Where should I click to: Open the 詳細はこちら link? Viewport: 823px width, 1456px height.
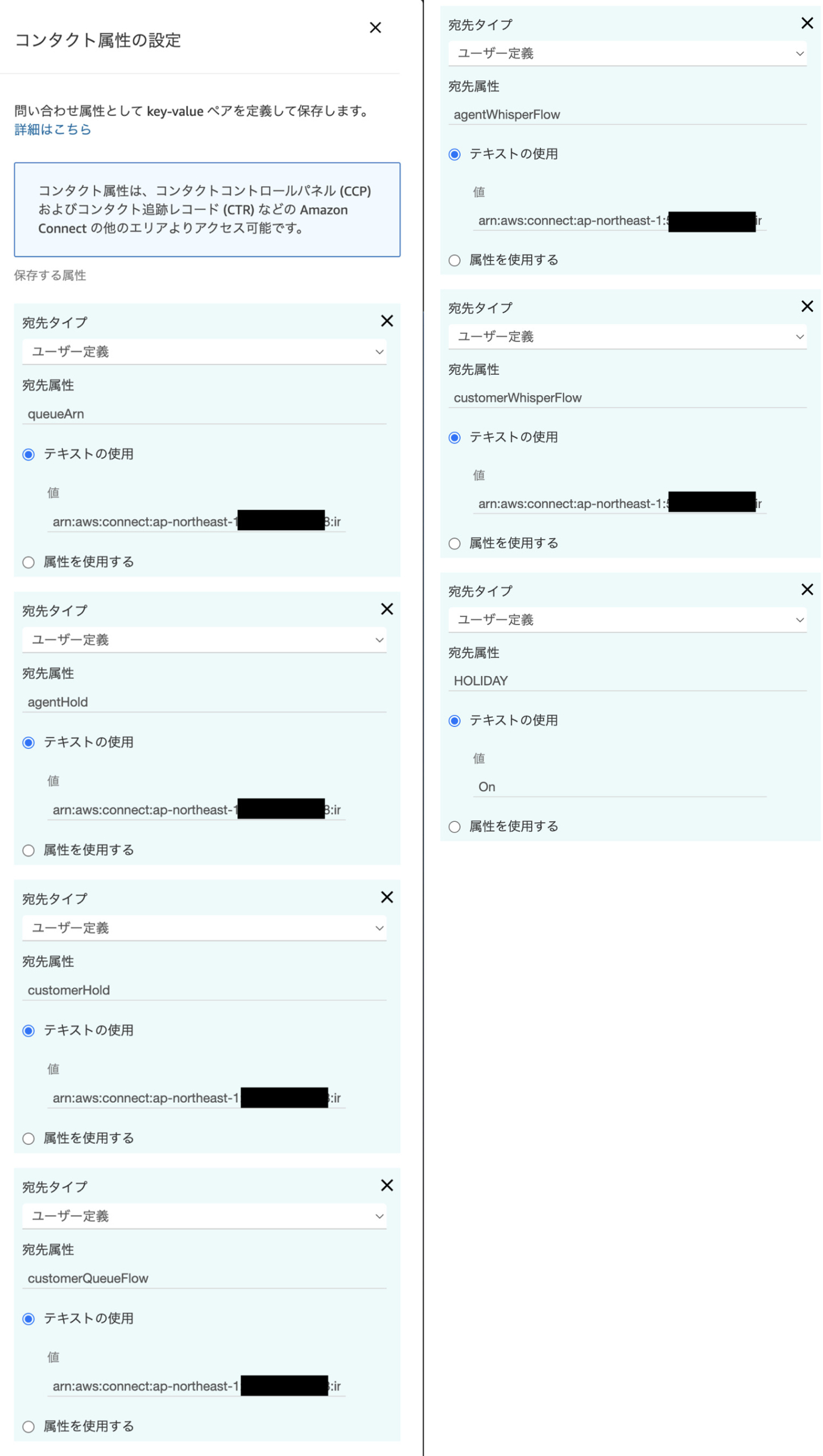pyautogui.click(x=52, y=130)
